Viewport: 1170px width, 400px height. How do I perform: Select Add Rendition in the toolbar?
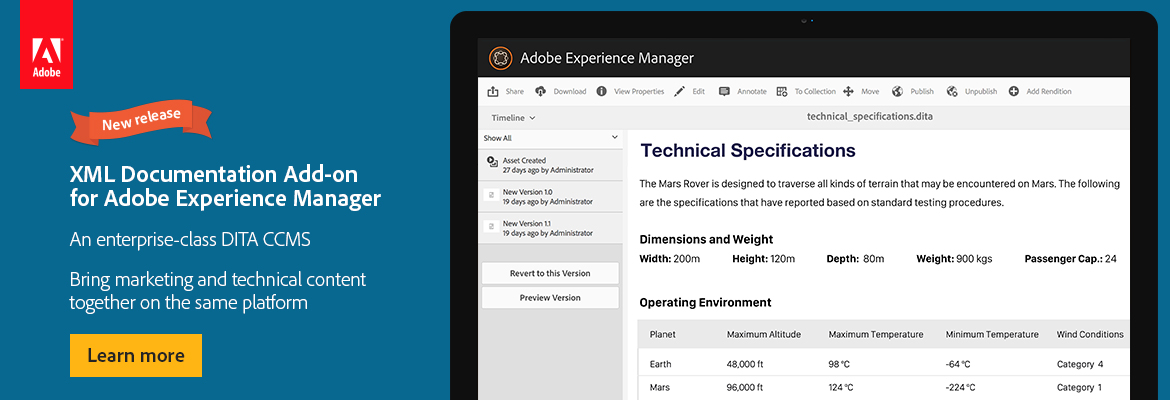pos(1048,91)
